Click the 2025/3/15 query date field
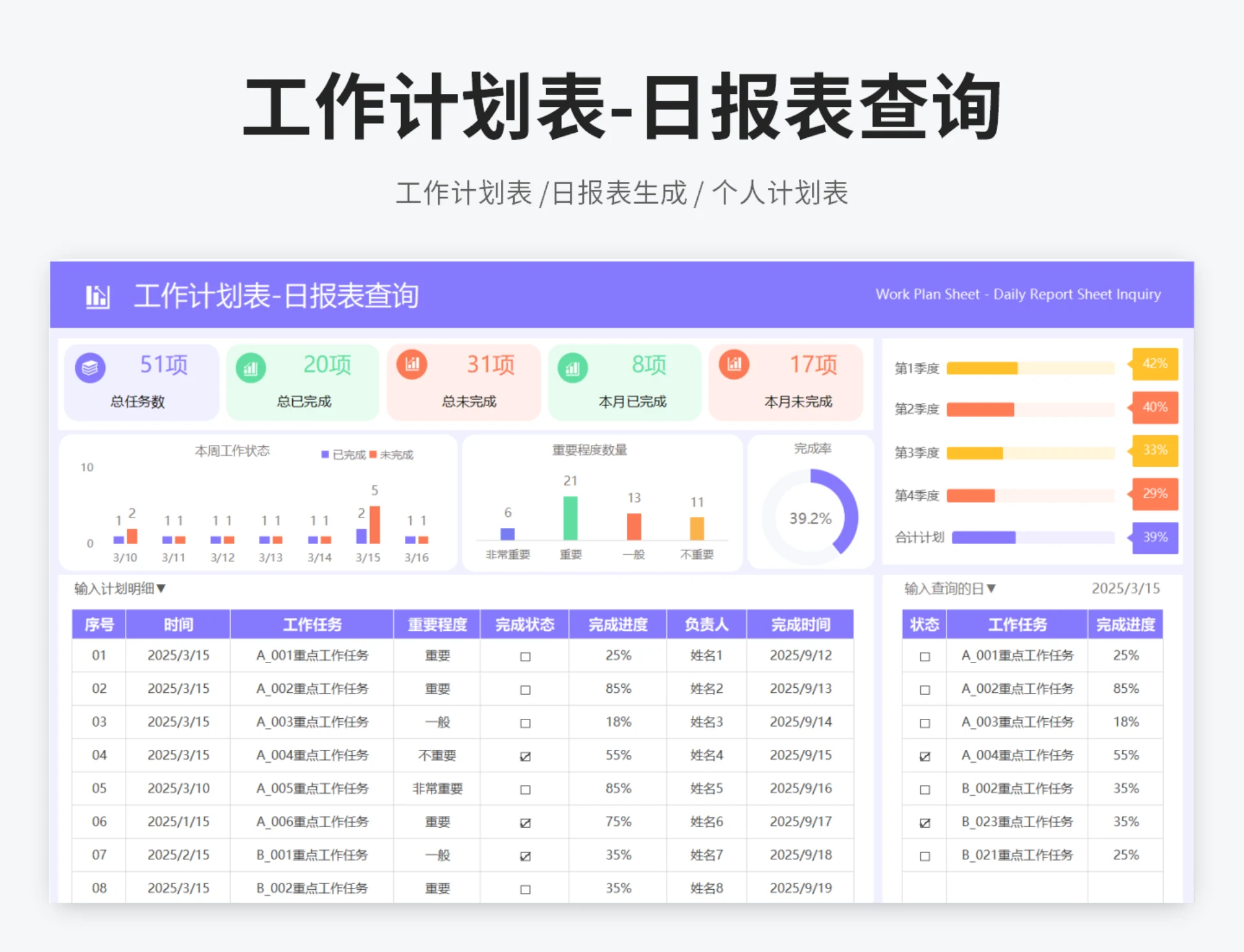Image resolution: width=1244 pixels, height=952 pixels. [x=1125, y=588]
